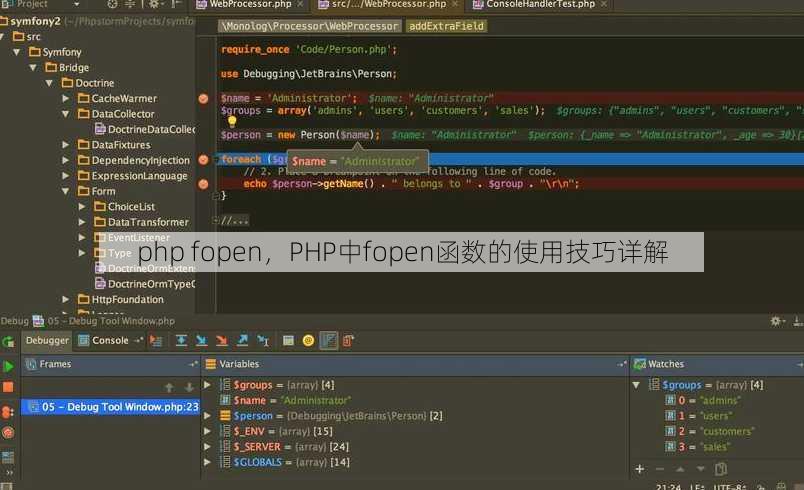
Task: Click the remove watch minus icon
Action: 660,469
